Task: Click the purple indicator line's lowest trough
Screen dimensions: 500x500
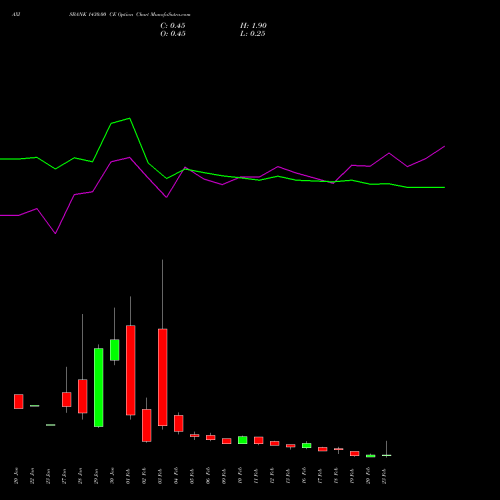Action: coord(55,233)
